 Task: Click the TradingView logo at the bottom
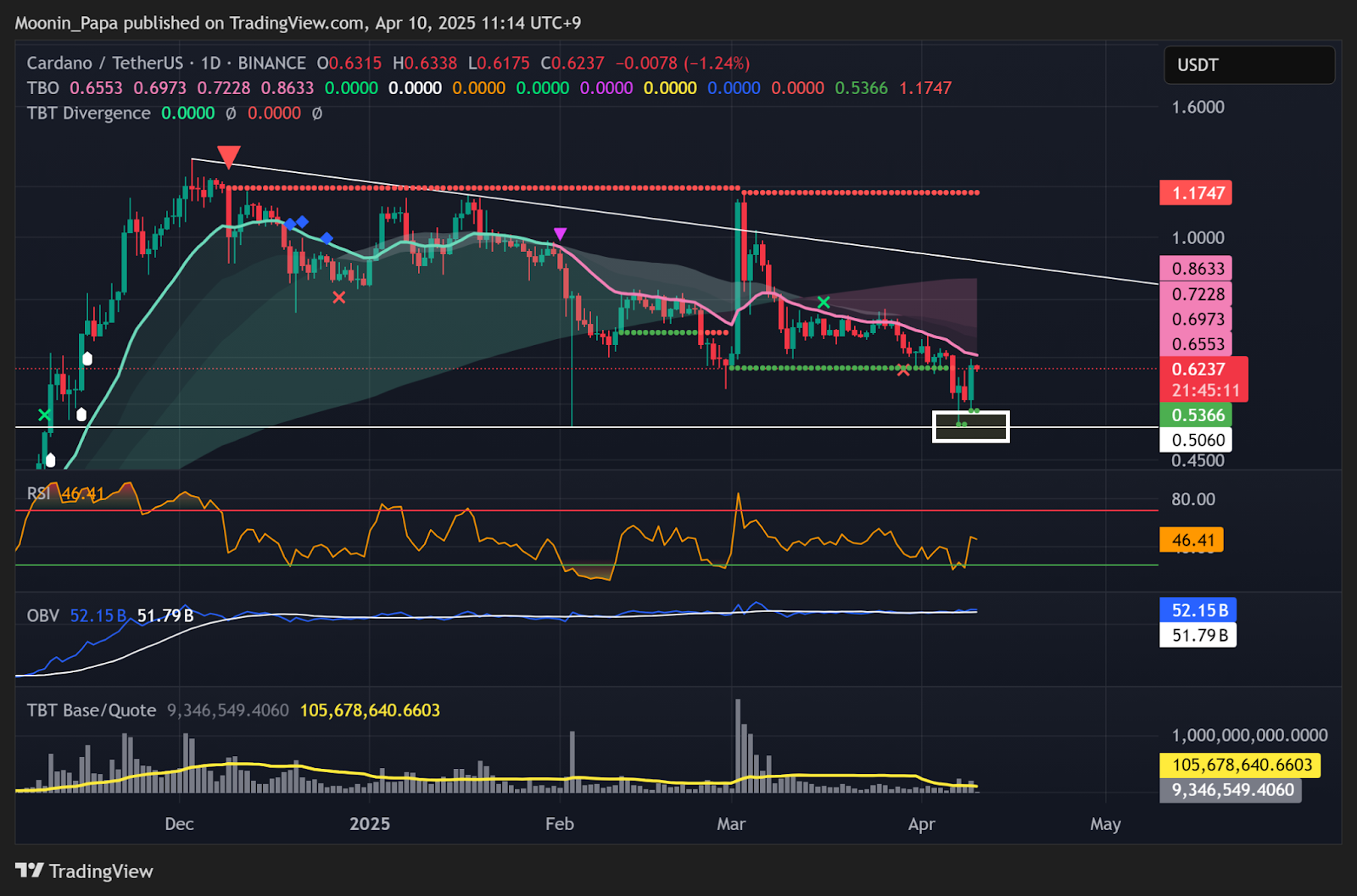84,871
